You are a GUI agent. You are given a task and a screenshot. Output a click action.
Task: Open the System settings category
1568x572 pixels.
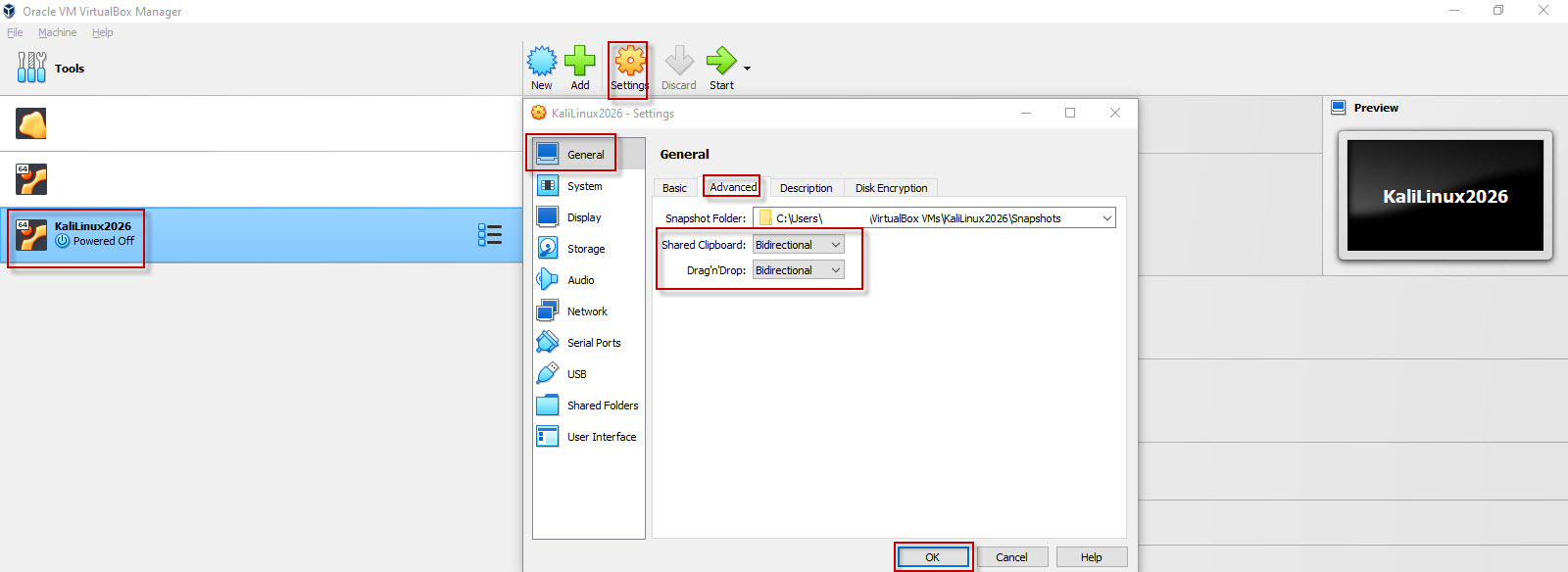[x=588, y=186]
